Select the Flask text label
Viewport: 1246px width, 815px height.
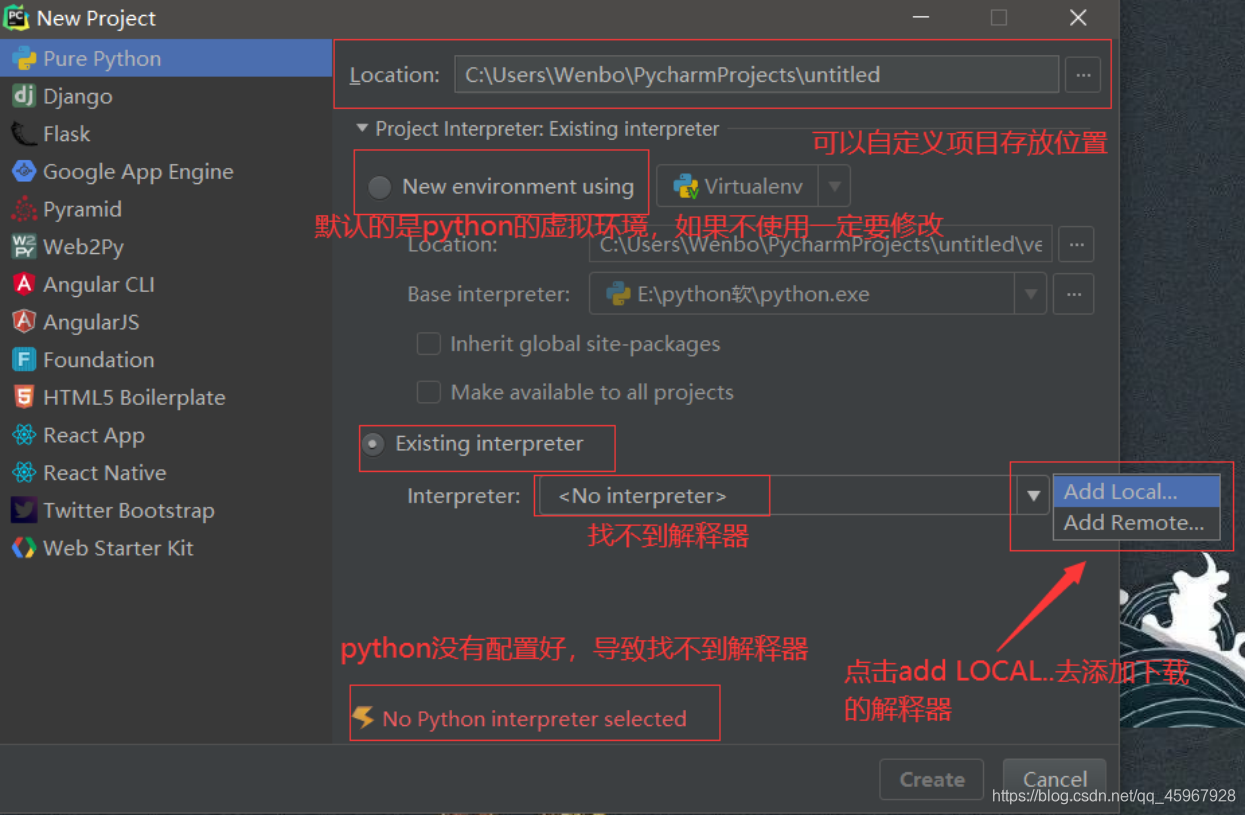(67, 134)
